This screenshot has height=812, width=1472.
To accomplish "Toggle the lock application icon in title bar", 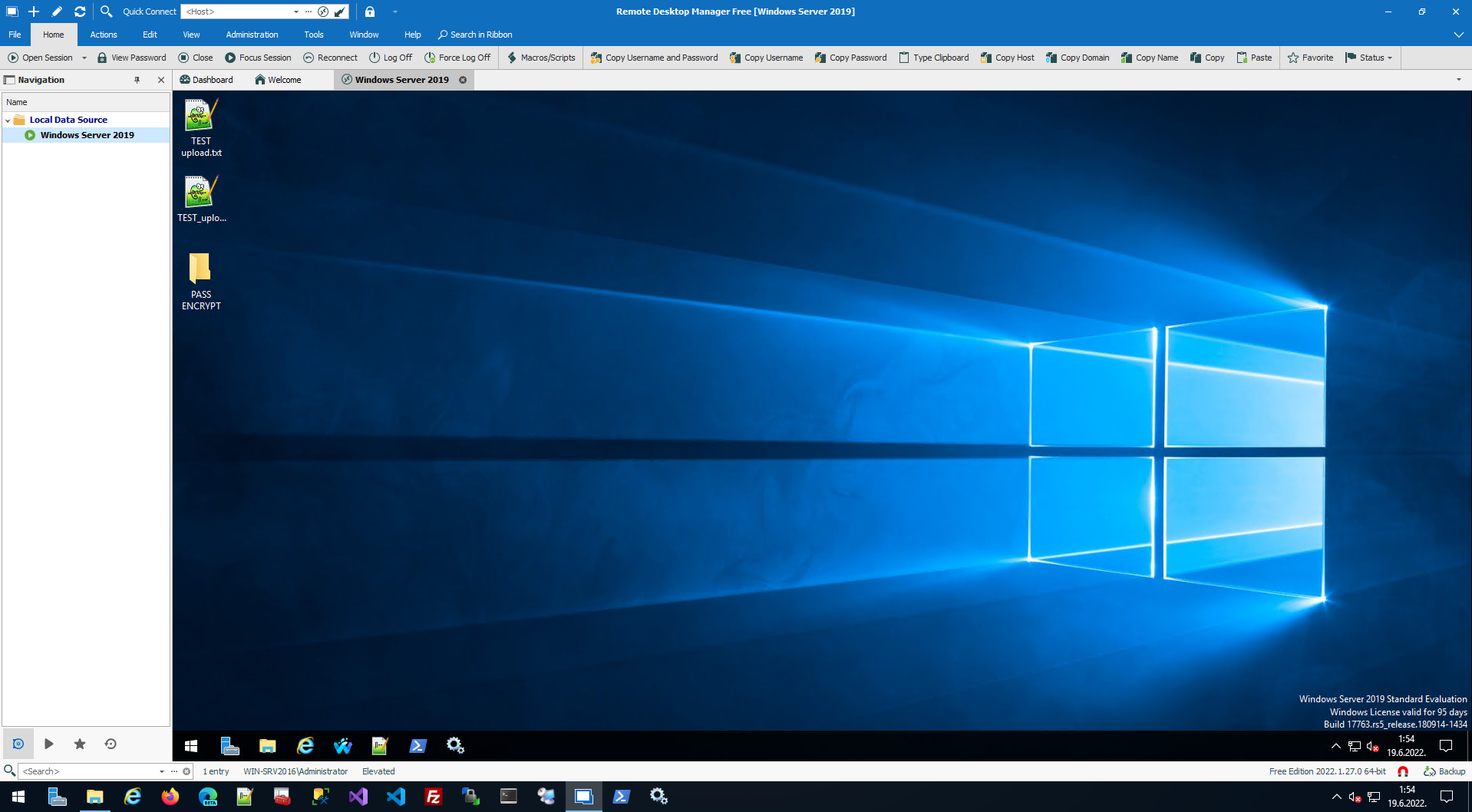I will point(370,12).
